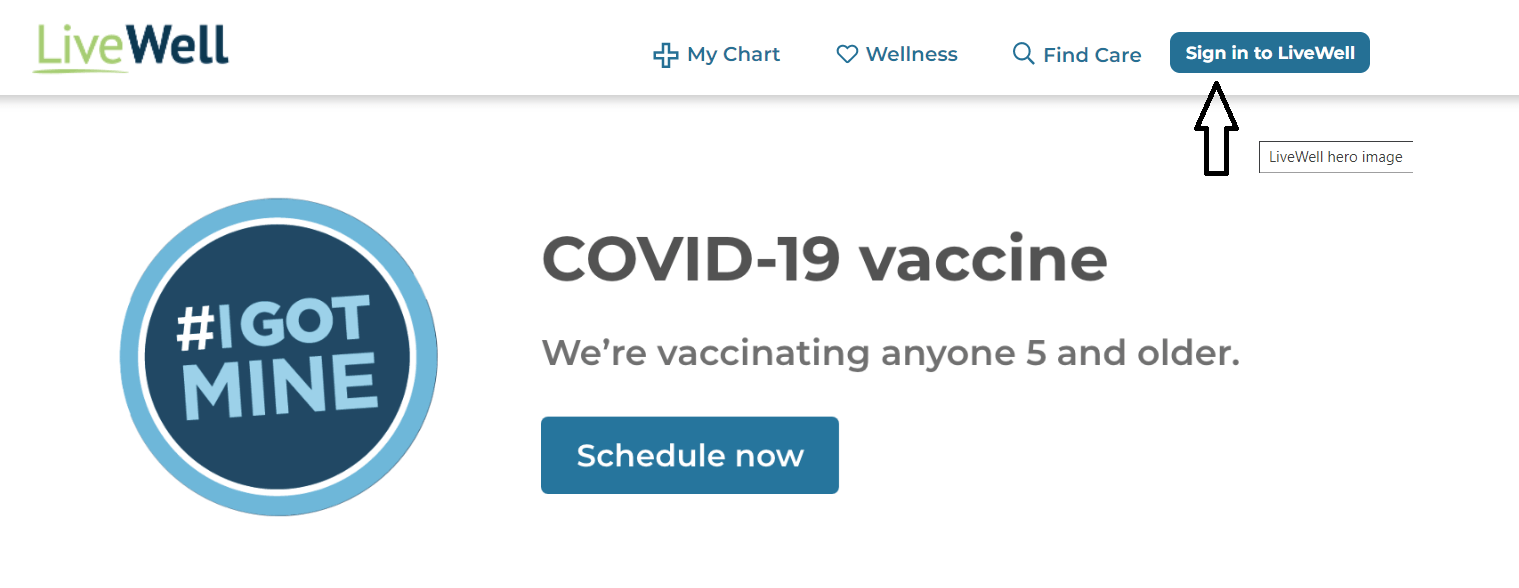
Task: Click the #IGOTMINE circular badge image
Action: 279,357
